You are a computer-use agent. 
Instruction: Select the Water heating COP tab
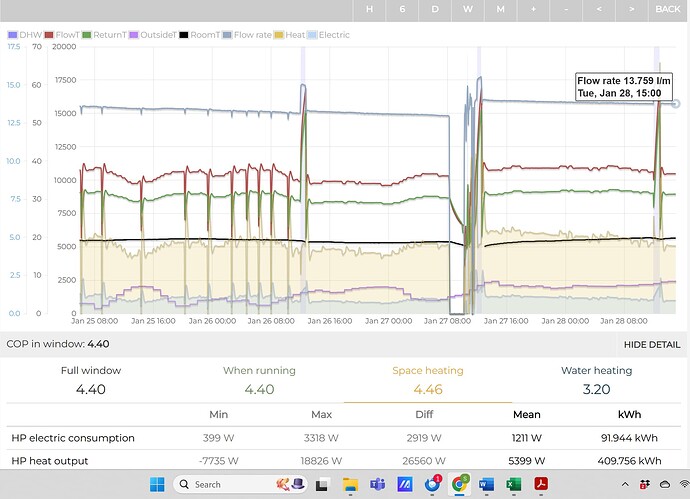click(596, 380)
